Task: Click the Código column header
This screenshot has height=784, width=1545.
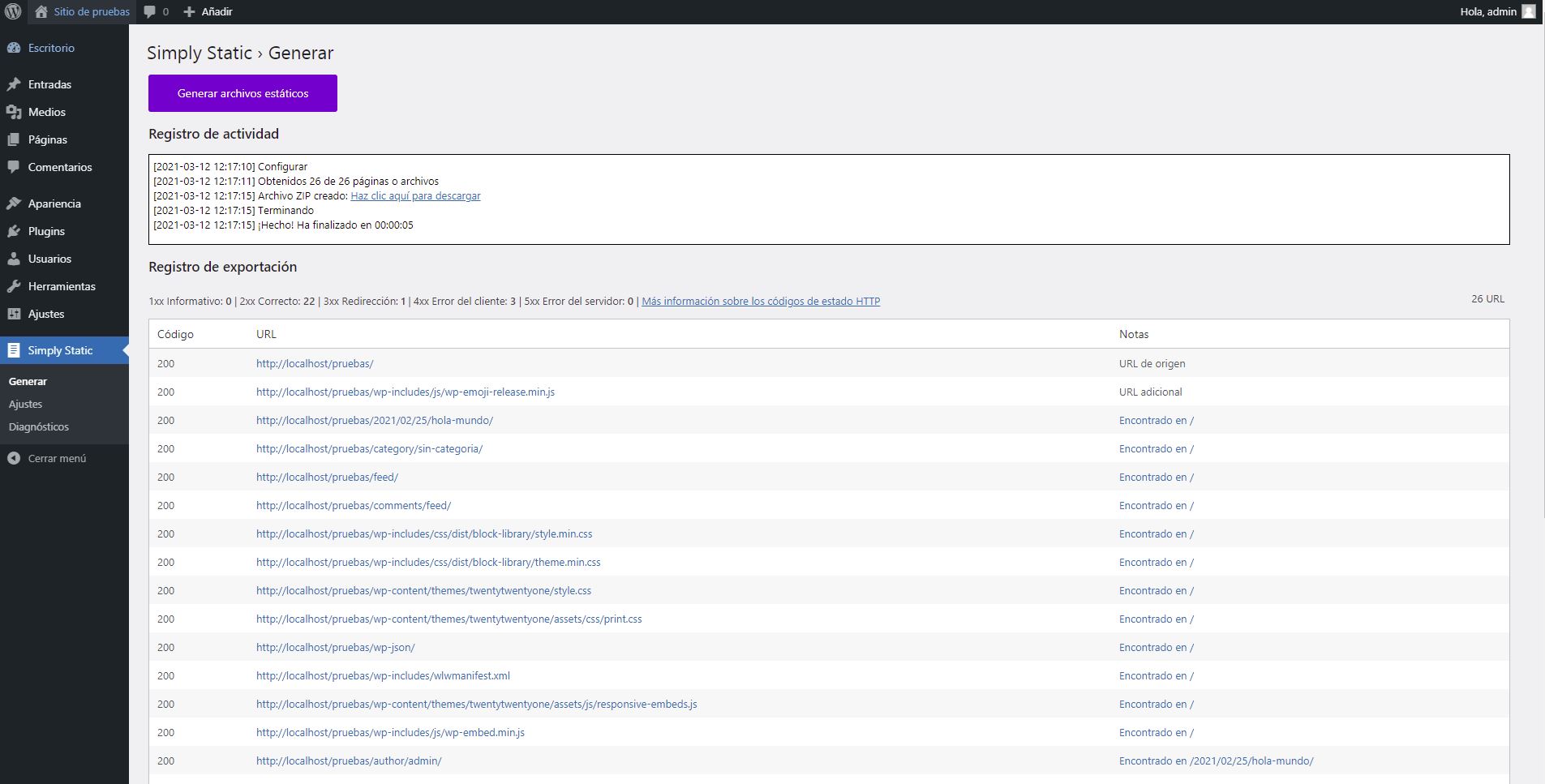Action: [175, 334]
